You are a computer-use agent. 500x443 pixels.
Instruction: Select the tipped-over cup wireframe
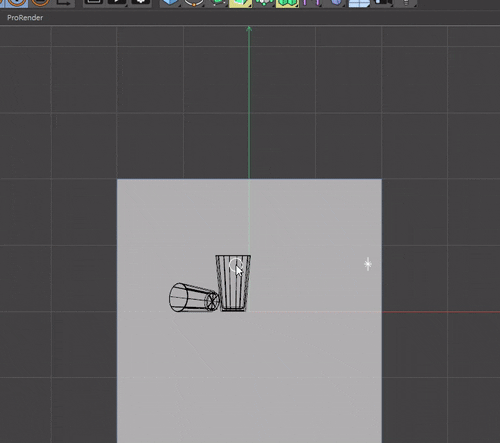[194, 298]
